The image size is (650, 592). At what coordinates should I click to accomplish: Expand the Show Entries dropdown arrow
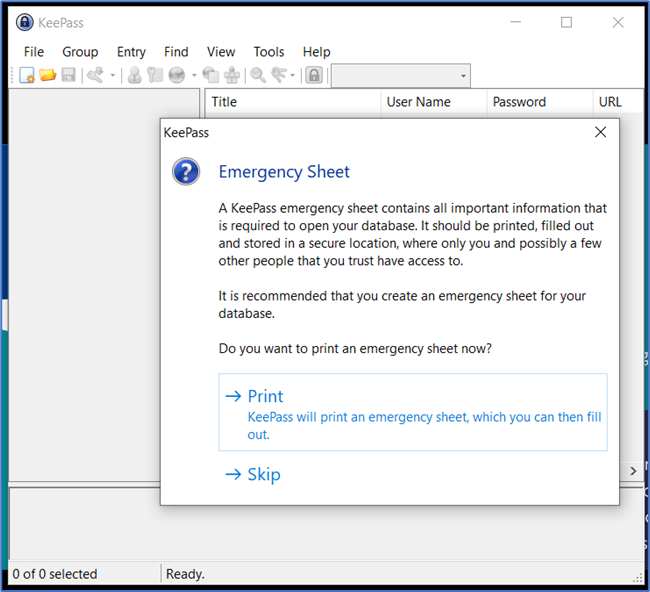(292, 75)
